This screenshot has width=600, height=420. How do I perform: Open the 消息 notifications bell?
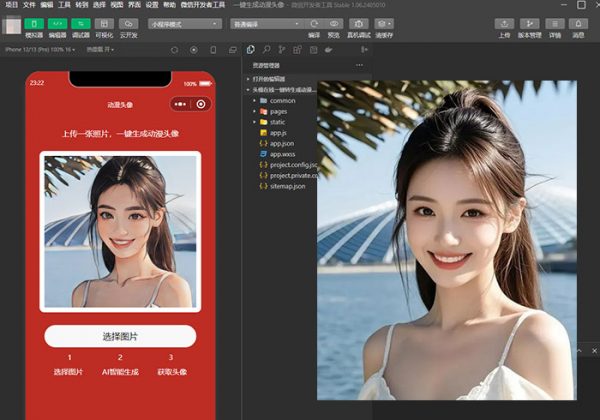coord(578,23)
